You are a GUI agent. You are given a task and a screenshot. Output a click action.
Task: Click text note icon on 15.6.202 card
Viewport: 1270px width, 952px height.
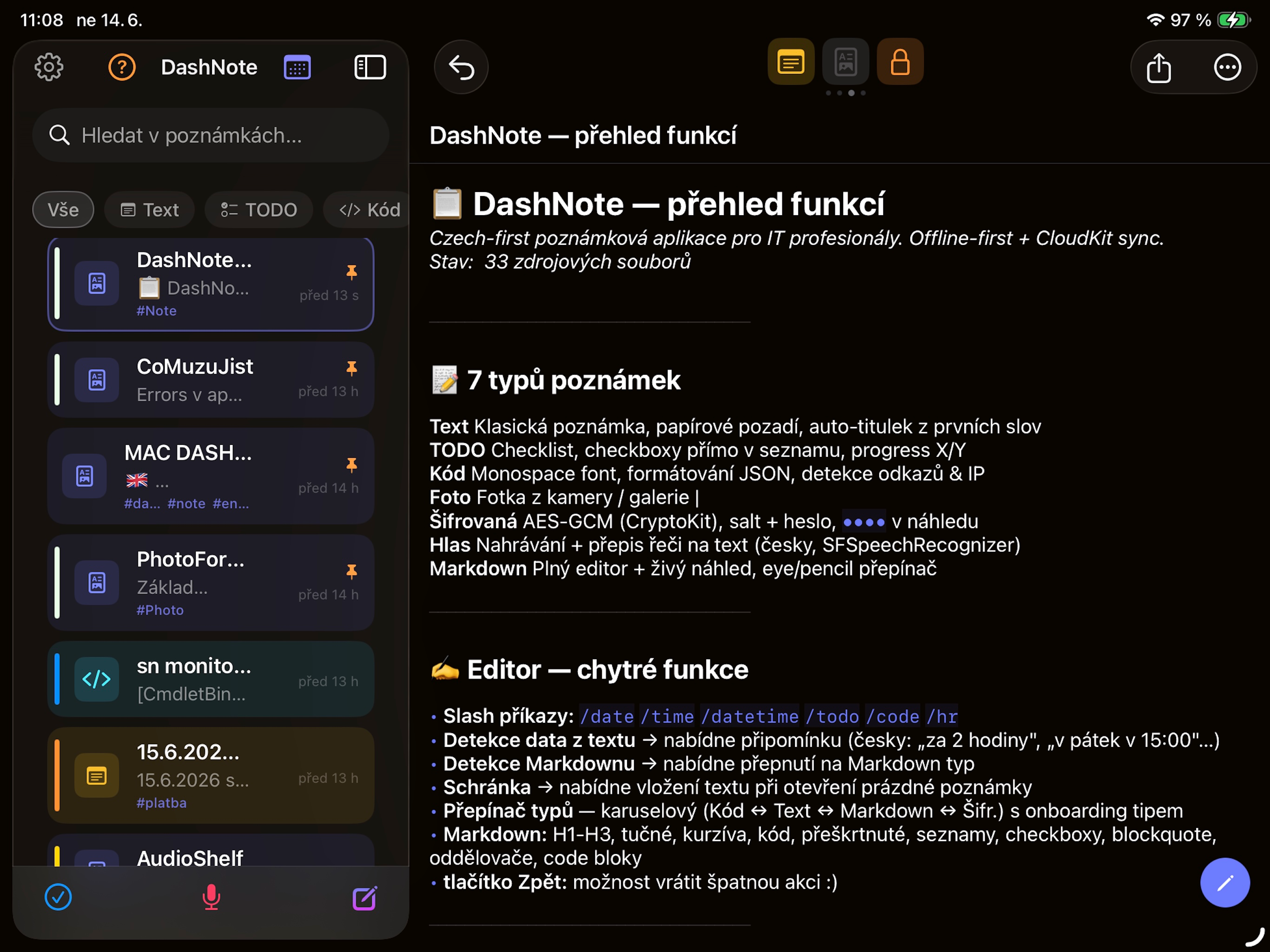[96, 776]
